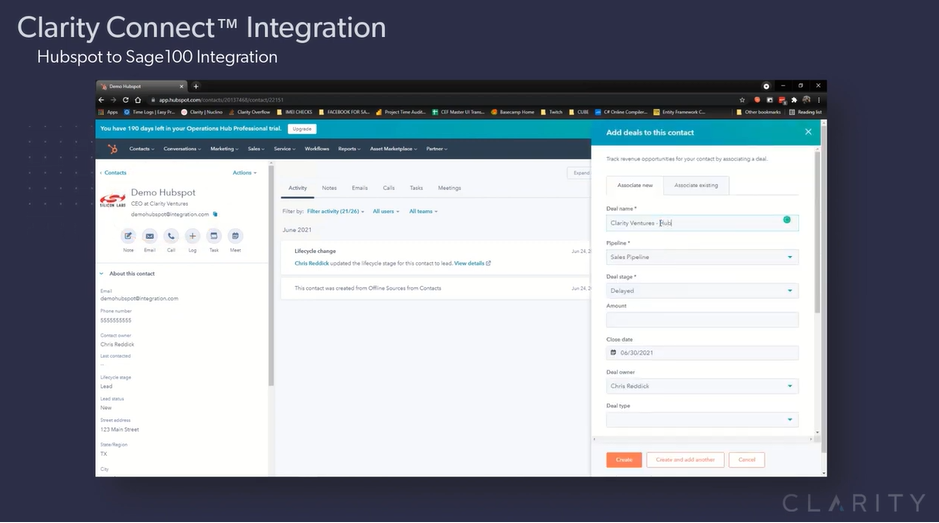Open the Conversations menu
The width and height of the screenshot is (939, 523).
182,149
